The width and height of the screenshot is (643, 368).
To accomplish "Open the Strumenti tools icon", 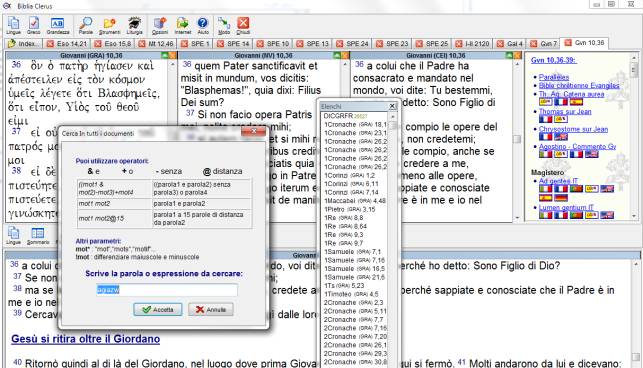I will click(109, 25).
